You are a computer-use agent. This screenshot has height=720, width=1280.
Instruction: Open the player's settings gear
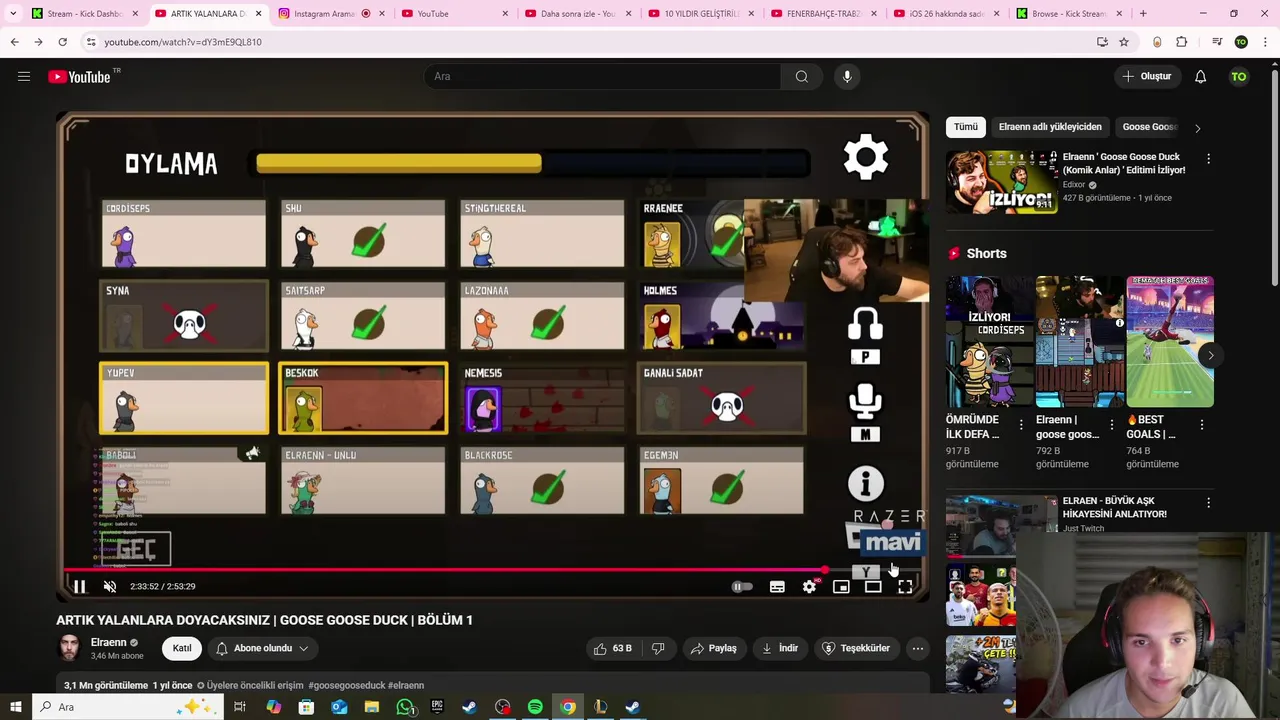coord(809,587)
